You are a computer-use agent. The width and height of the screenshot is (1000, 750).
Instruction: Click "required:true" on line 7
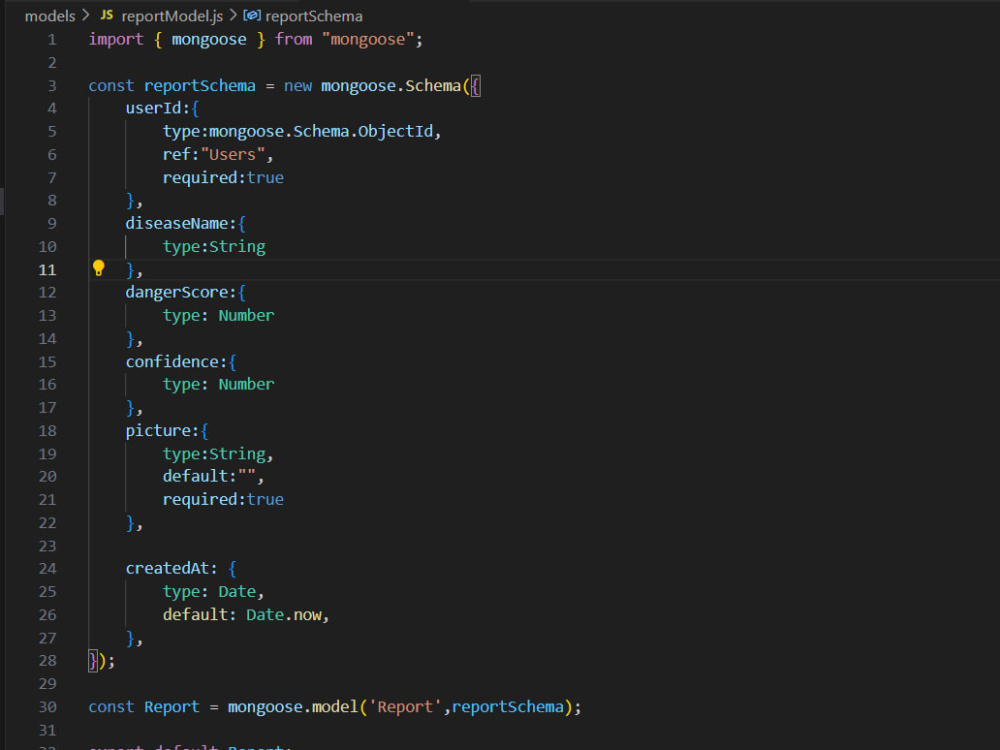[x=223, y=177]
